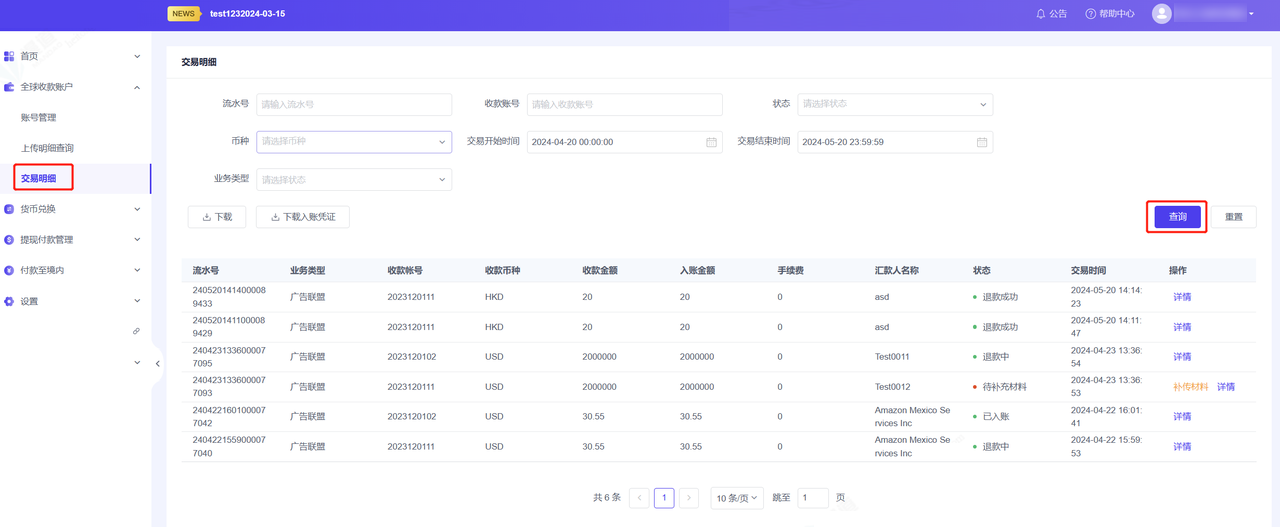
Task: Click the 补传材料 link for Test0012
Action: click(1190, 387)
